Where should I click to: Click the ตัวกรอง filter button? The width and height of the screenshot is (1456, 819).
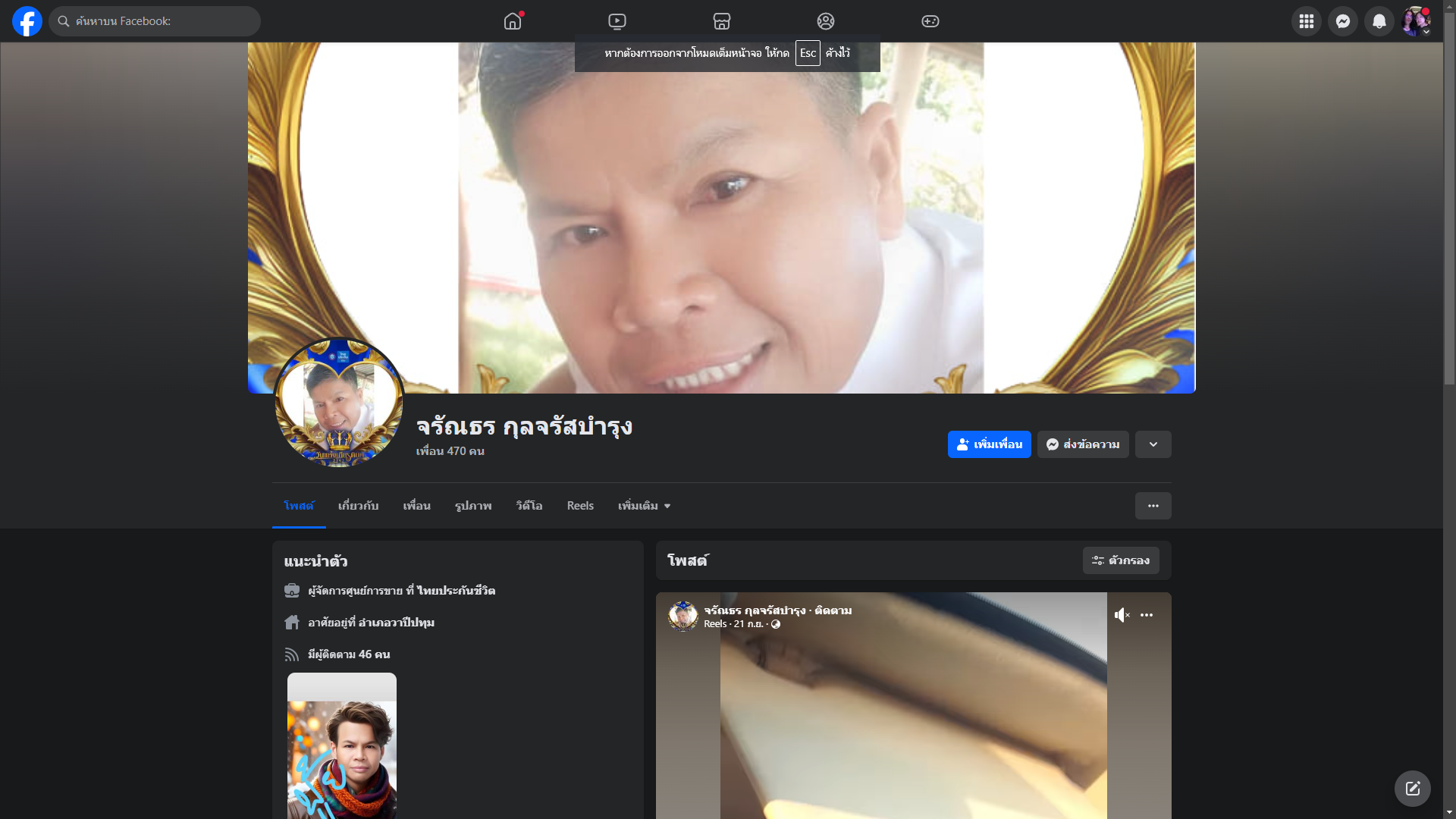point(1121,560)
